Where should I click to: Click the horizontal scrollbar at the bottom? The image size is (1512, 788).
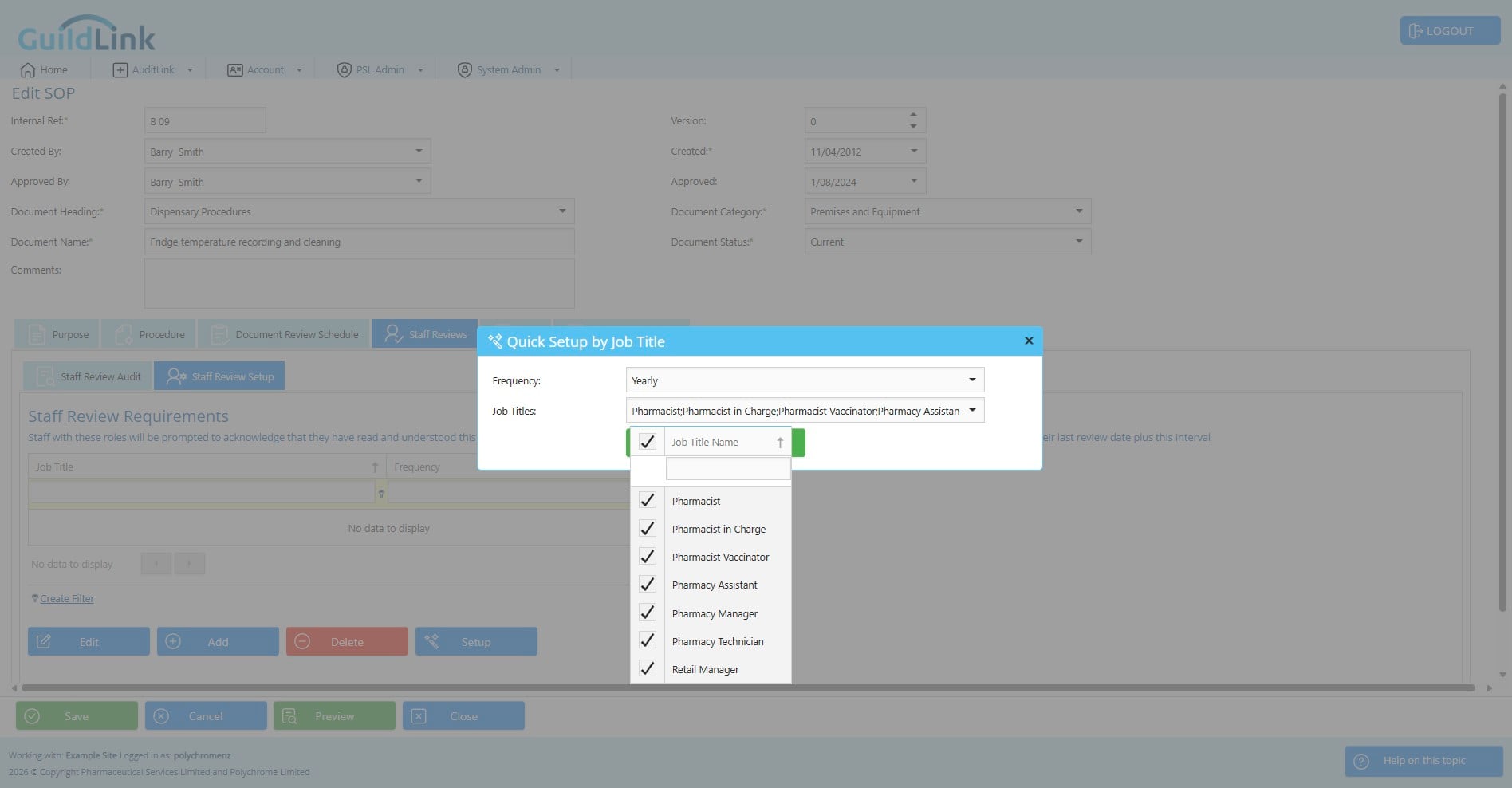748,688
